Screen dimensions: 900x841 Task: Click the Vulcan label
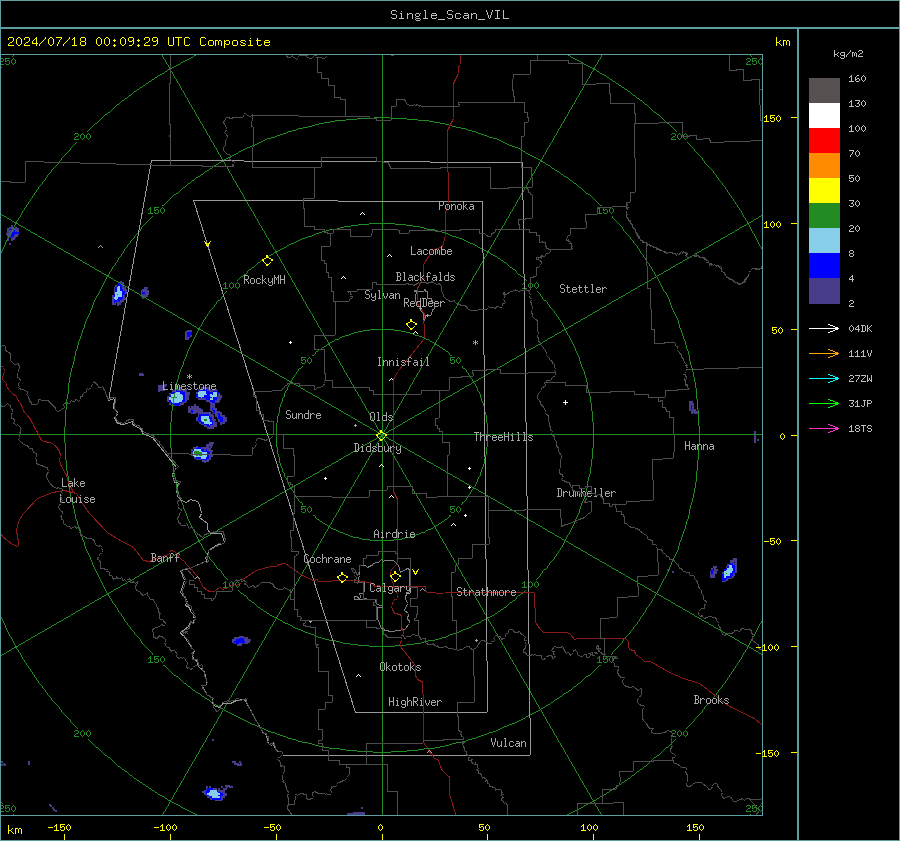click(508, 743)
